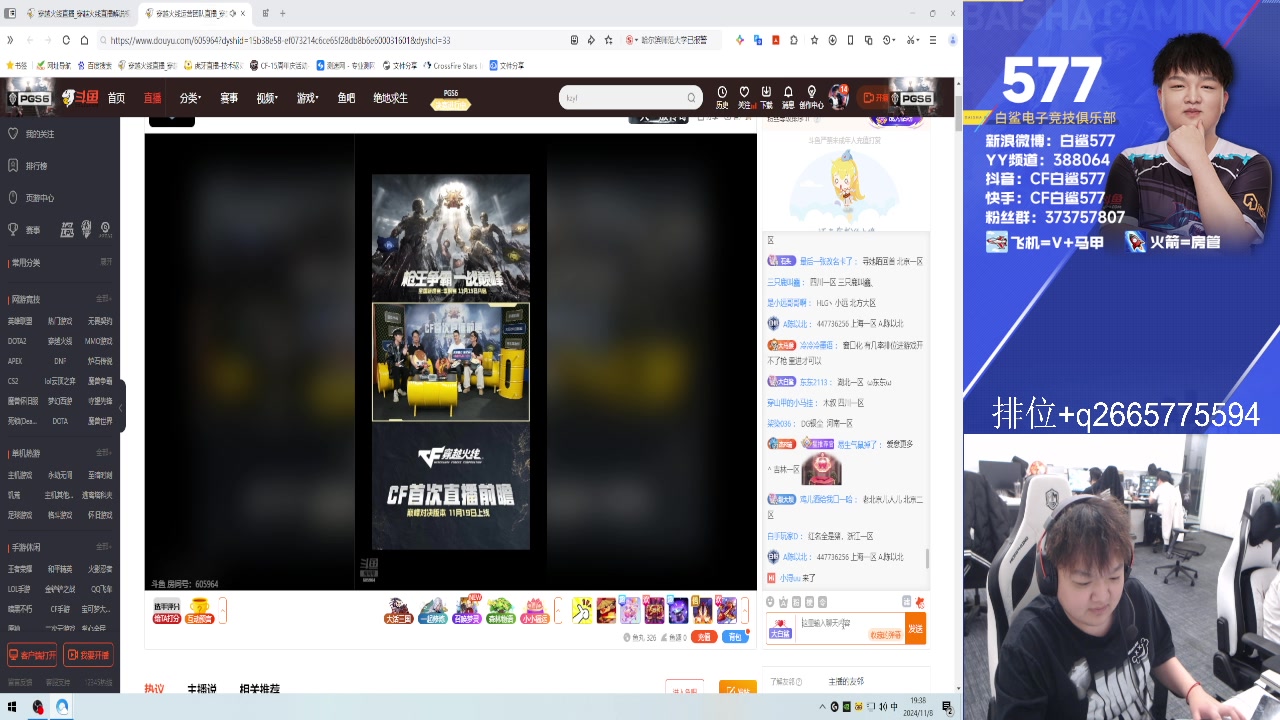Image resolution: width=1280 pixels, height=720 pixels.
Task: Expand the gift list arrow beside 小小福运
Action: tap(558, 610)
